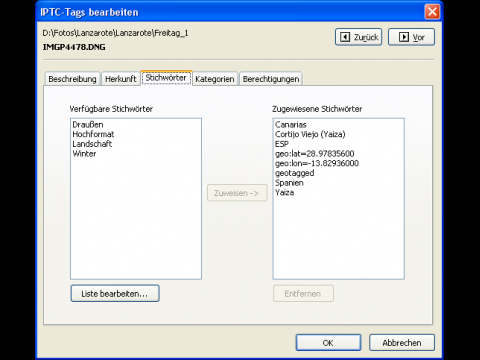
Task: Open the Beschreibung tab
Action: click(x=72, y=79)
